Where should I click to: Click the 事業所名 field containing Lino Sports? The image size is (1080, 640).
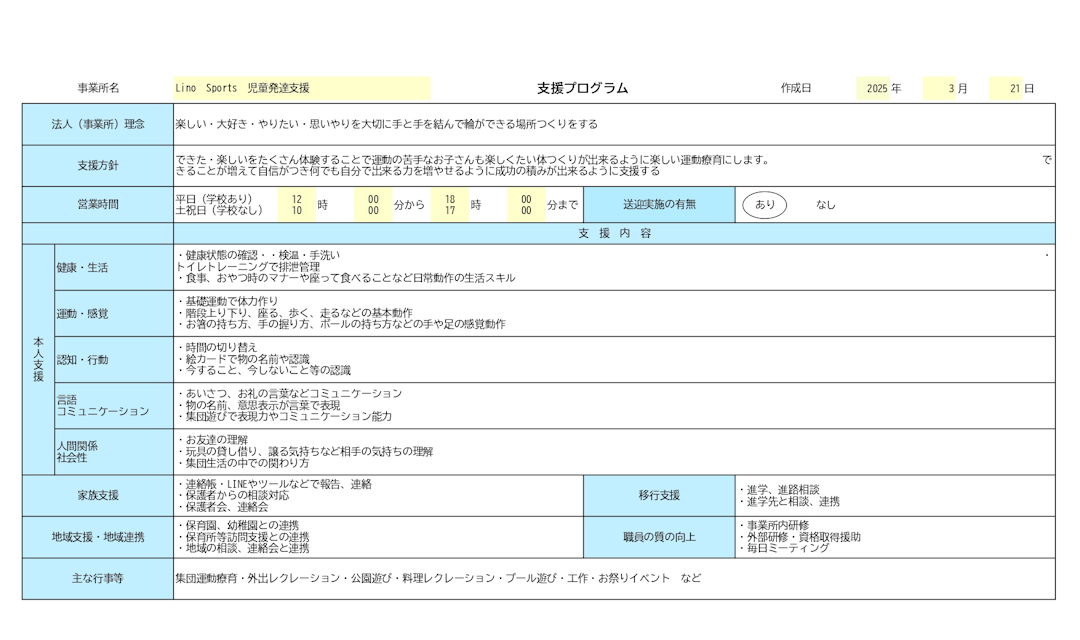(x=301, y=88)
